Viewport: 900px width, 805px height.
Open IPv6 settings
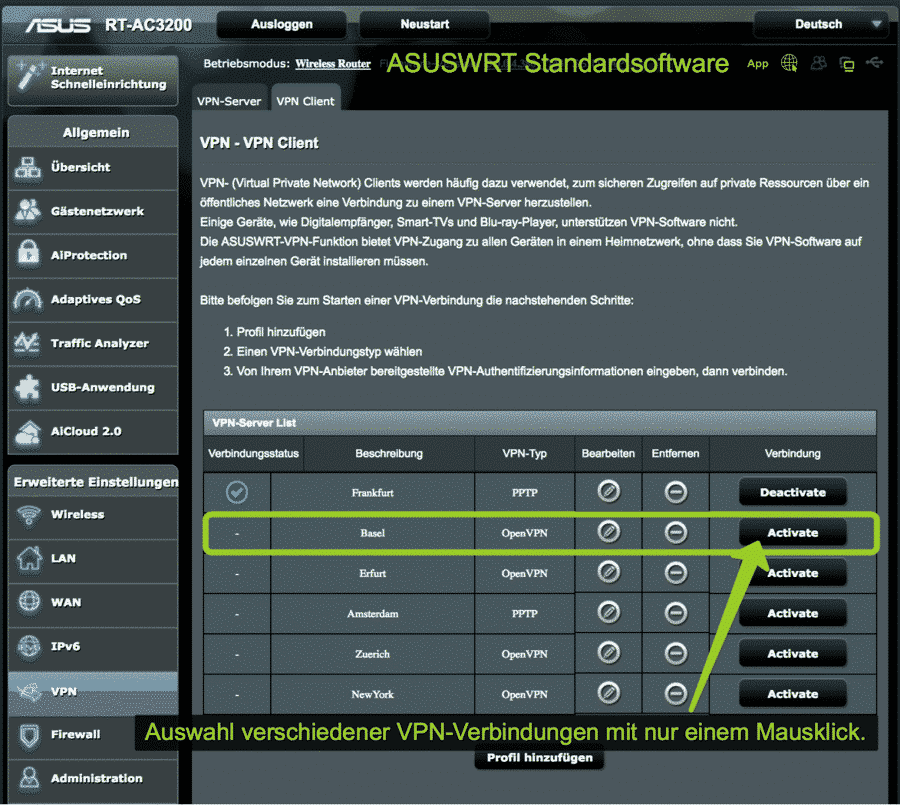(93, 647)
